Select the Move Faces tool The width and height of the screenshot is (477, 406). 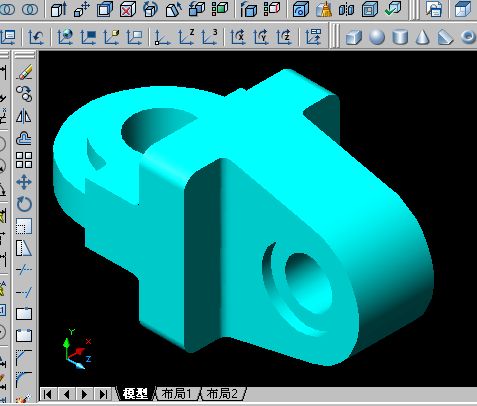click(82, 9)
